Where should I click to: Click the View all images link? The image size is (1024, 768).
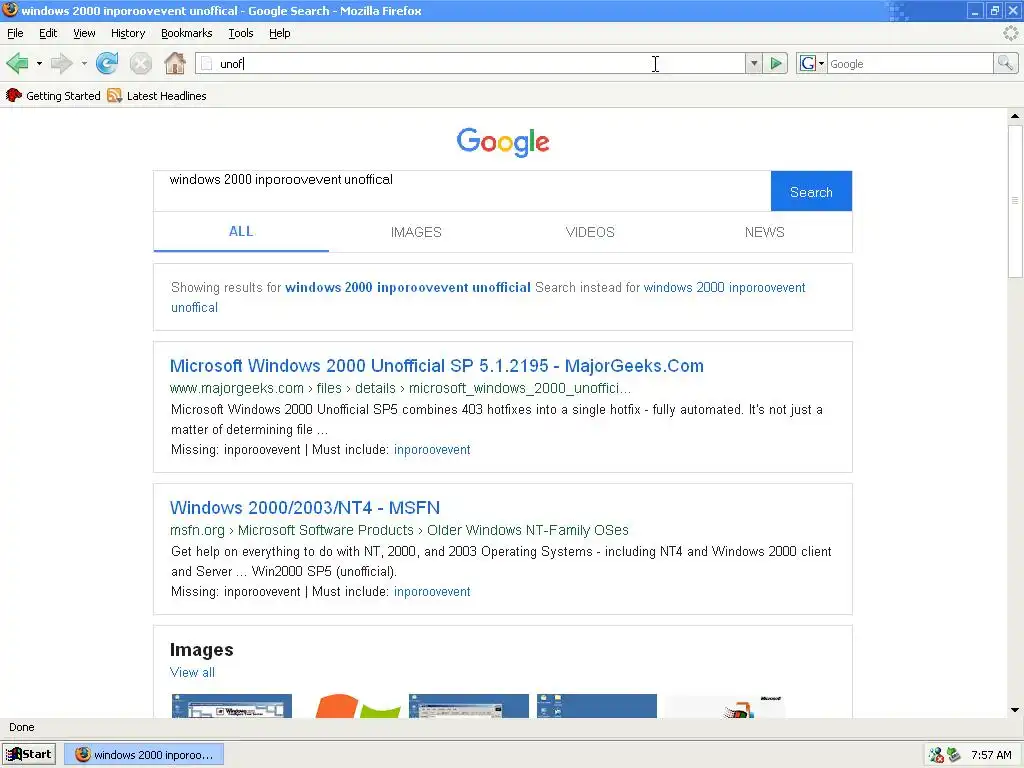[192, 672]
